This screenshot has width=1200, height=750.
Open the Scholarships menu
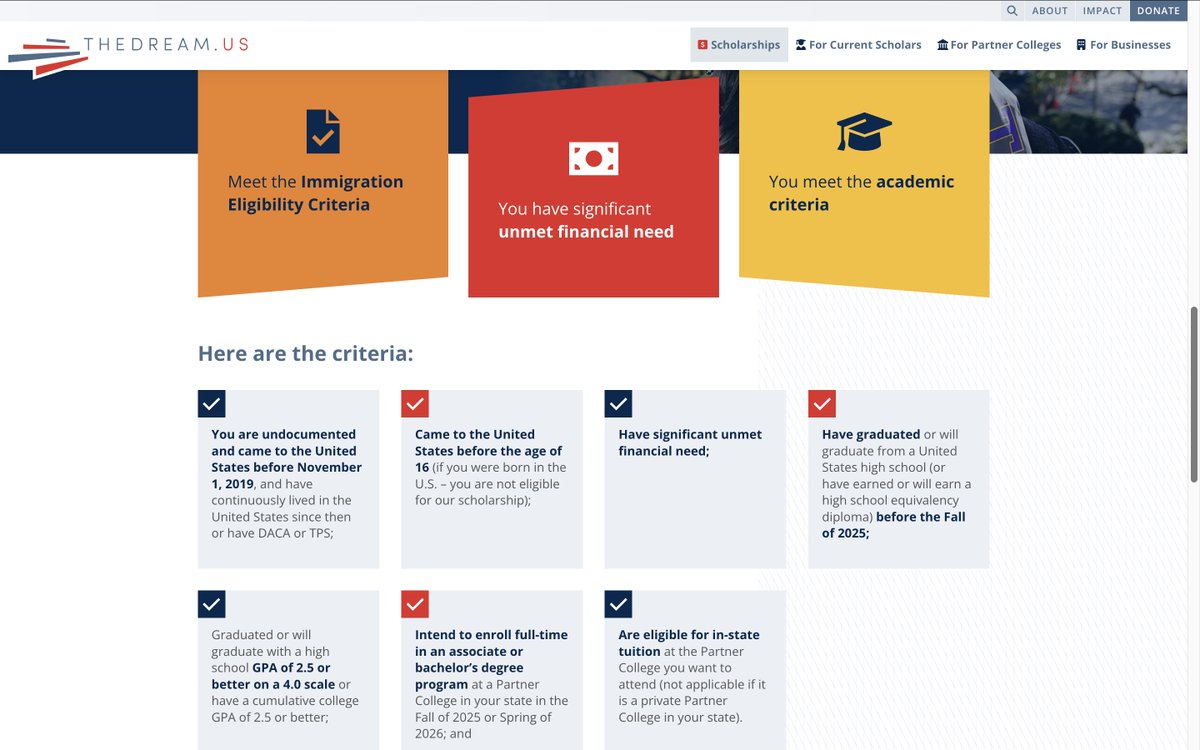[x=739, y=45]
